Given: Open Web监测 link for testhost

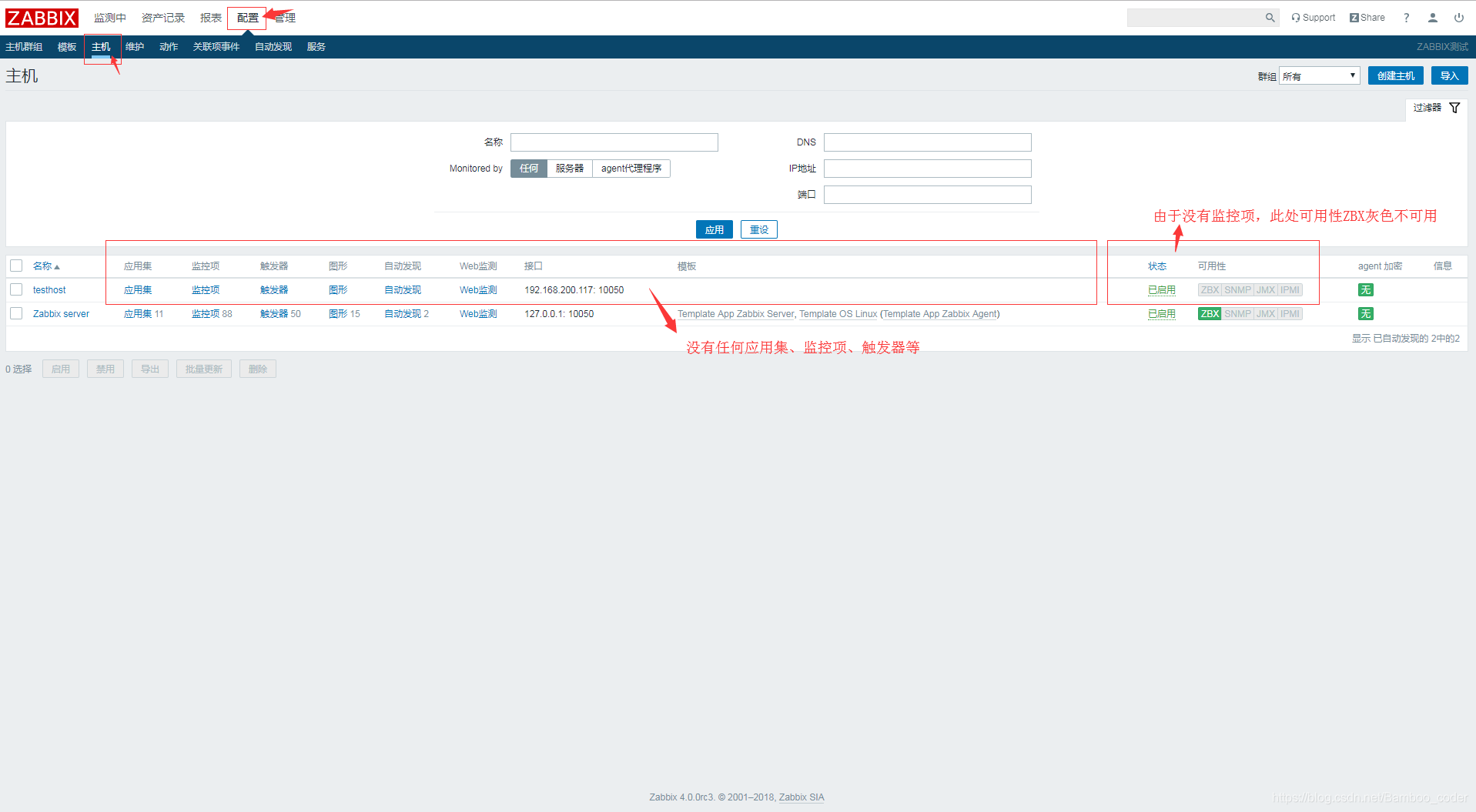Looking at the screenshot, I should coord(478,290).
